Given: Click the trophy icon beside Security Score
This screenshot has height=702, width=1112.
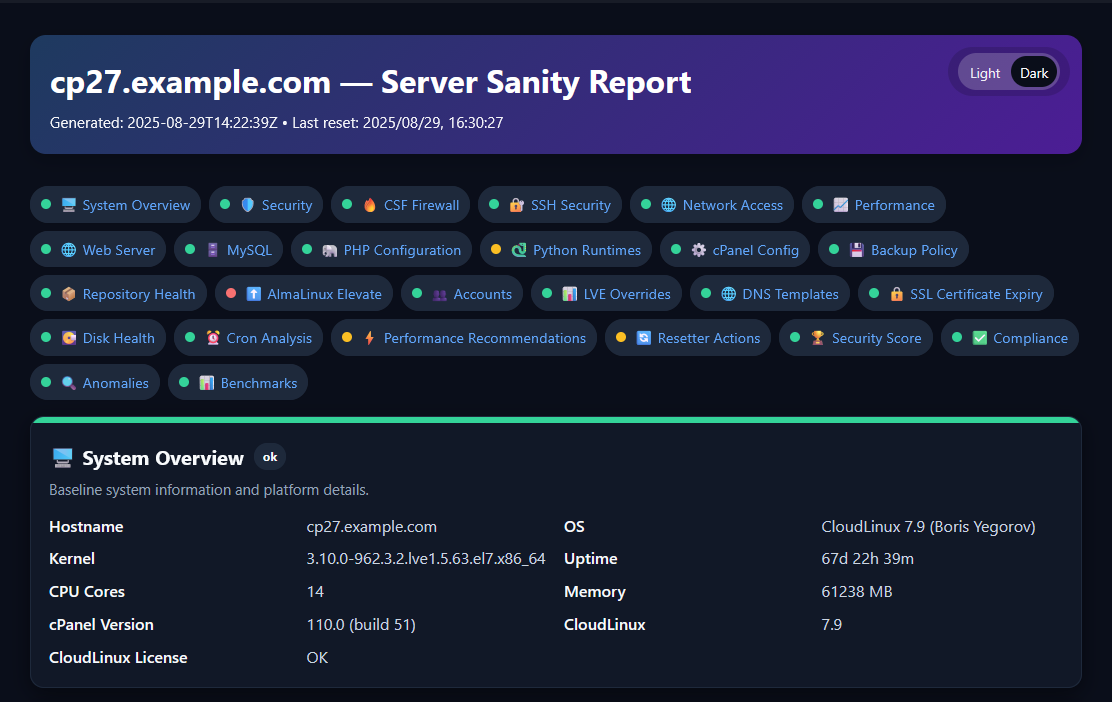Looking at the screenshot, I should (818, 338).
